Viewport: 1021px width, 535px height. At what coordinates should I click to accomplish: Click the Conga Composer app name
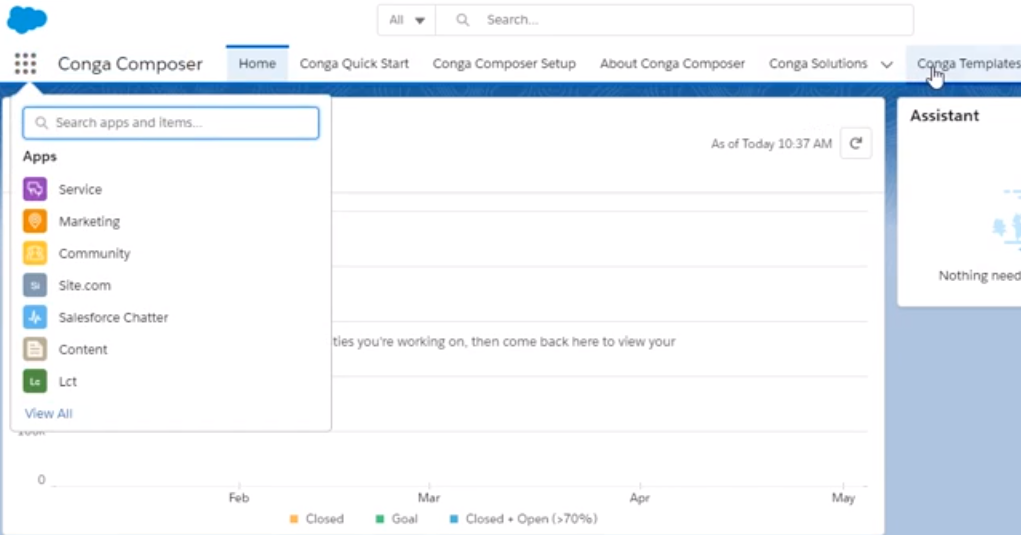coord(130,64)
